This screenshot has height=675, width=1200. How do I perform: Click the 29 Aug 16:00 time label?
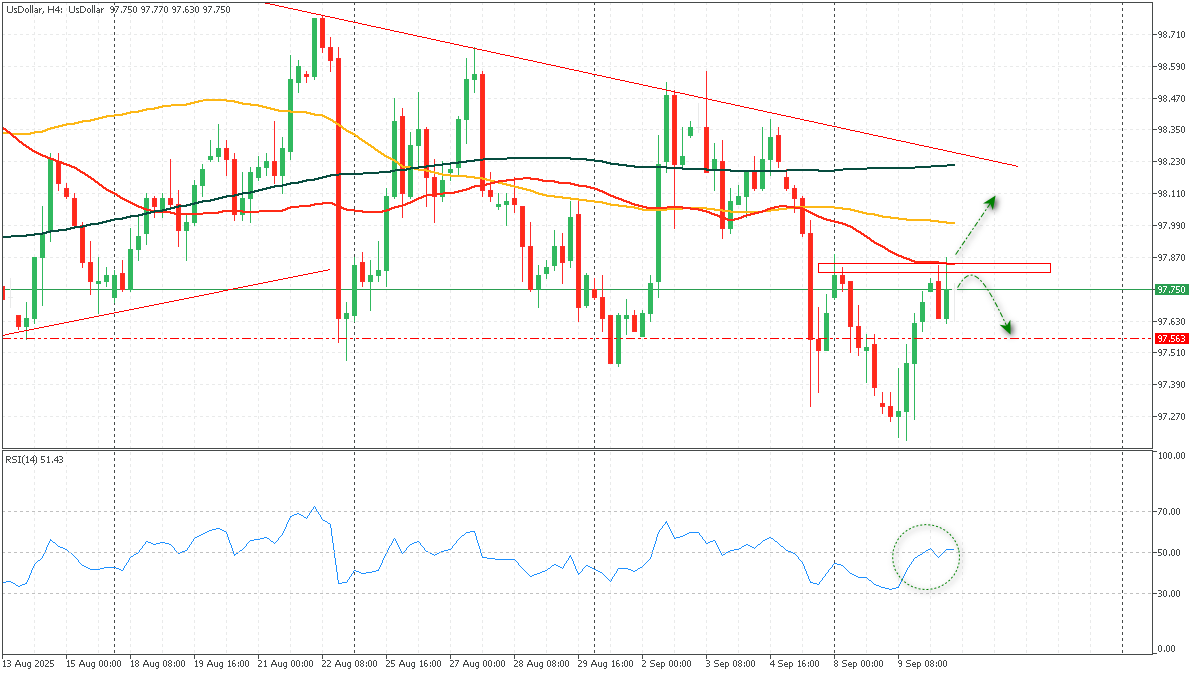608,663
